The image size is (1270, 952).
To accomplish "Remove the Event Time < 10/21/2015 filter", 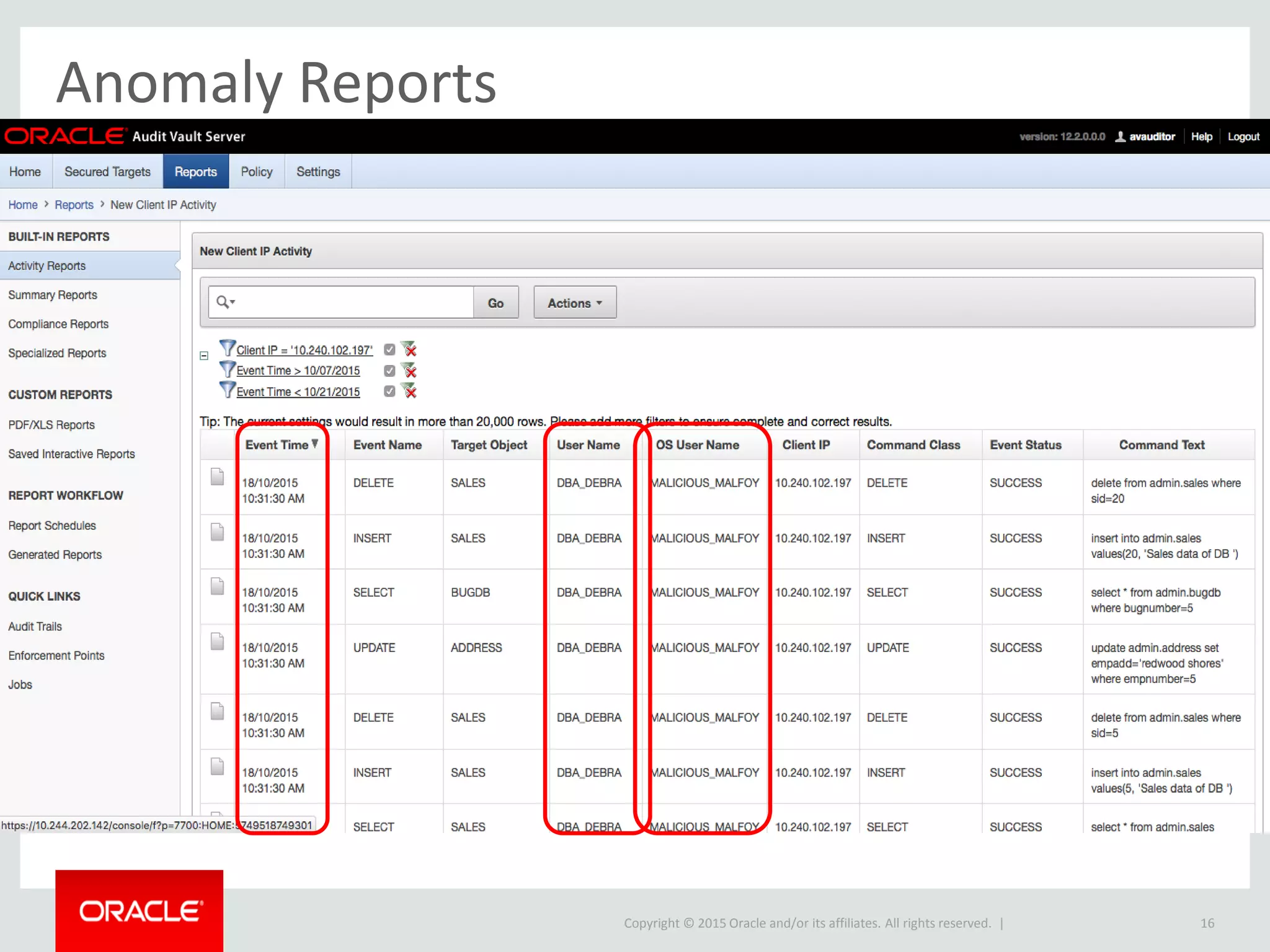I will [x=408, y=391].
